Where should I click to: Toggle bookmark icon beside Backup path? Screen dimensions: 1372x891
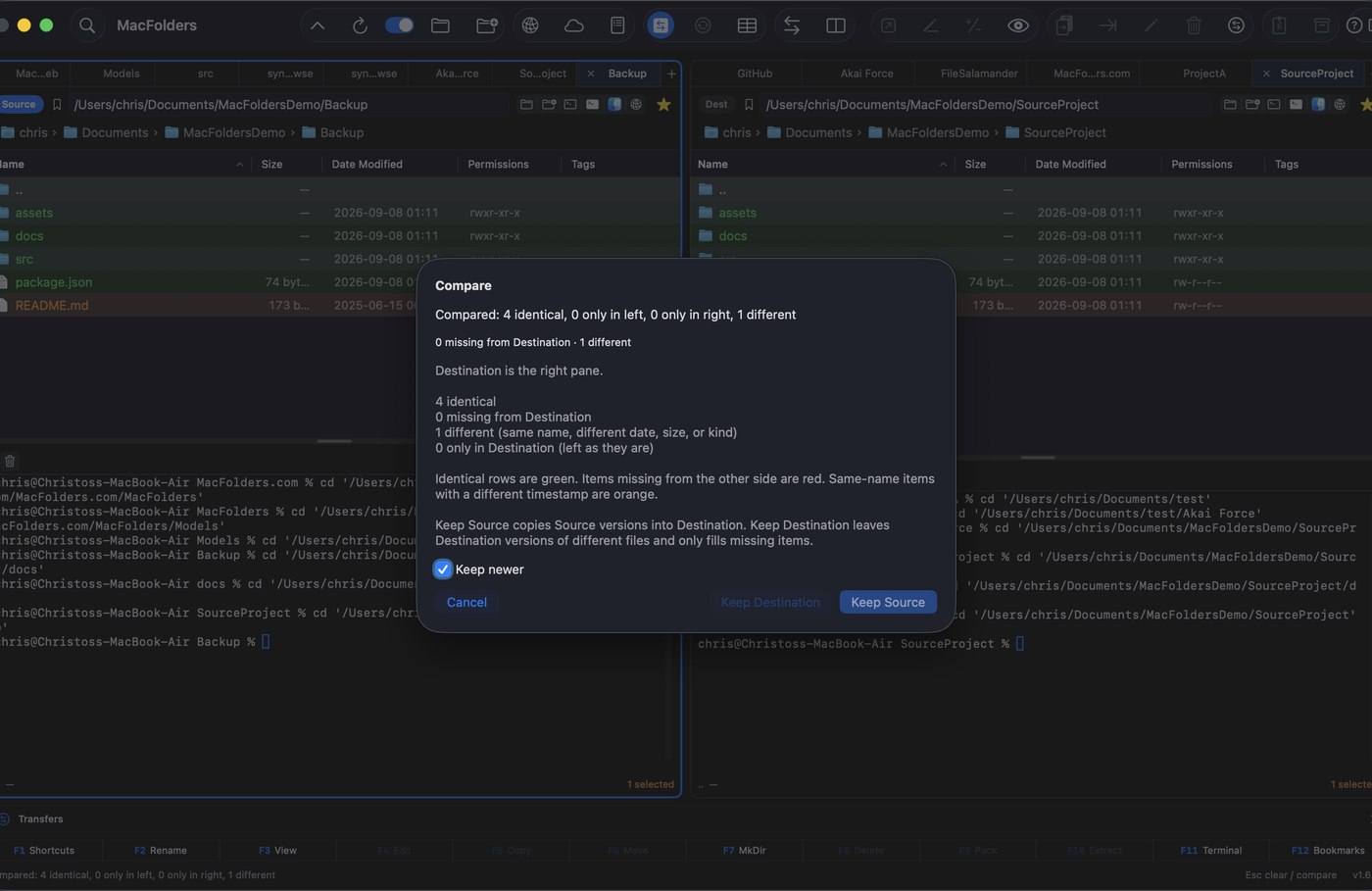[x=57, y=104]
